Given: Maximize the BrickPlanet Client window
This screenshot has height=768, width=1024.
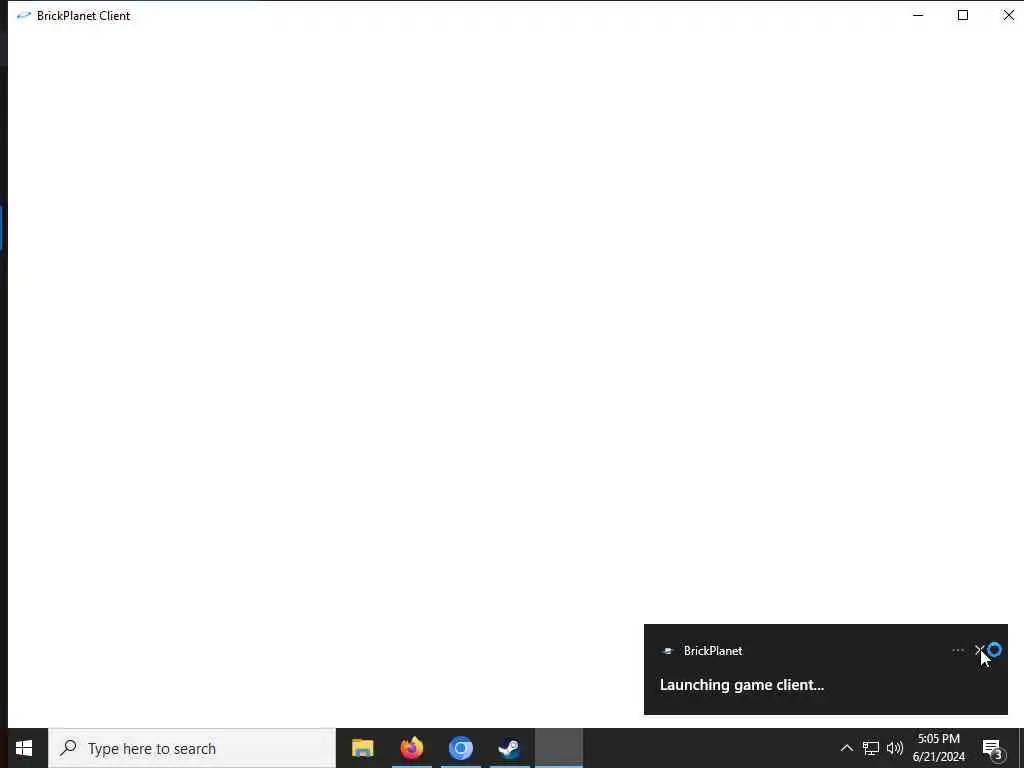Looking at the screenshot, I should (963, 15).
